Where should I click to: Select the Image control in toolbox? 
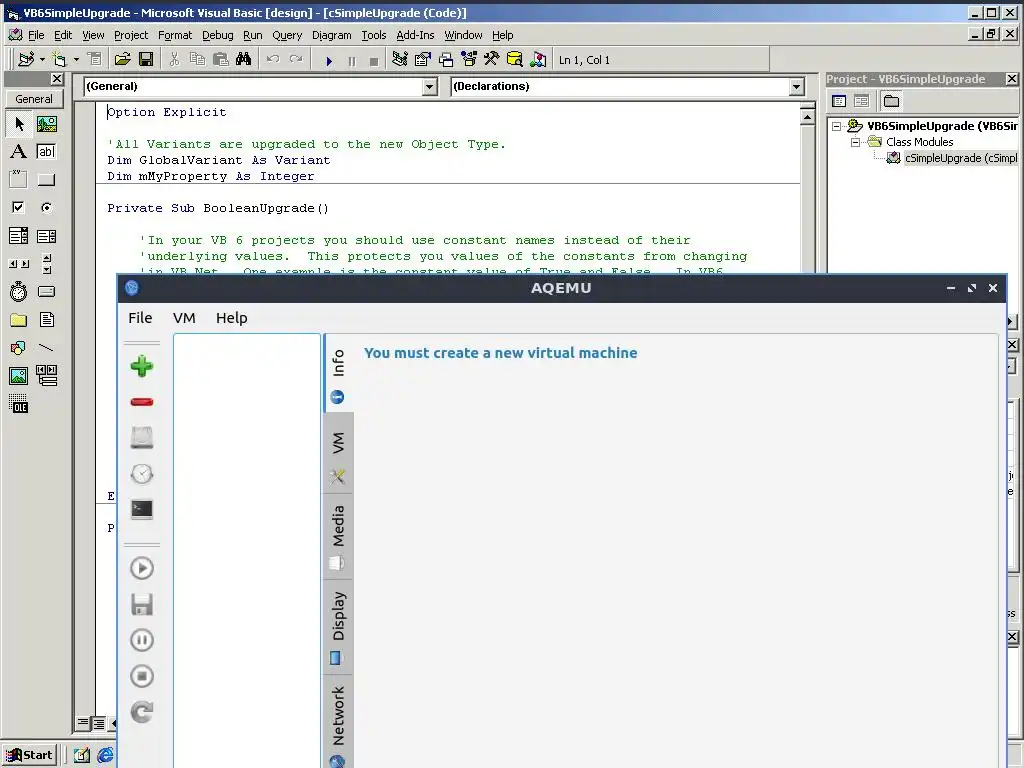[x=18, y=376]
